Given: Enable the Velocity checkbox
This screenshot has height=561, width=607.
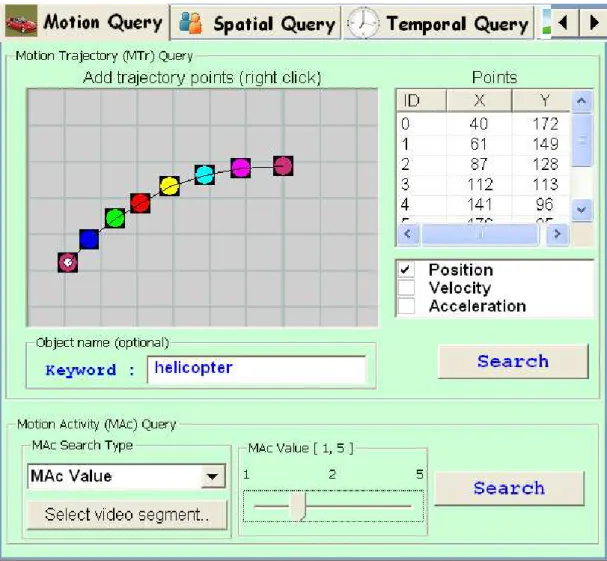Looking at the screenshot, I should click(406, 288).
